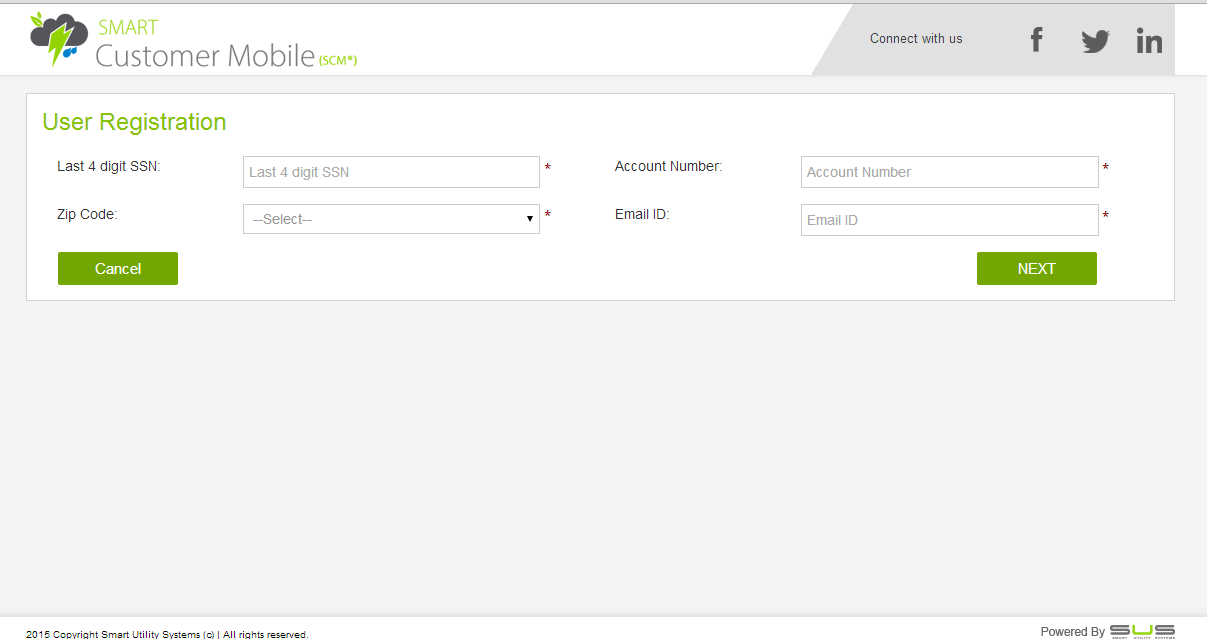Click the Twitter bird icon
The height and width of the screenshot is (639, 1207).
point(1095,41)
